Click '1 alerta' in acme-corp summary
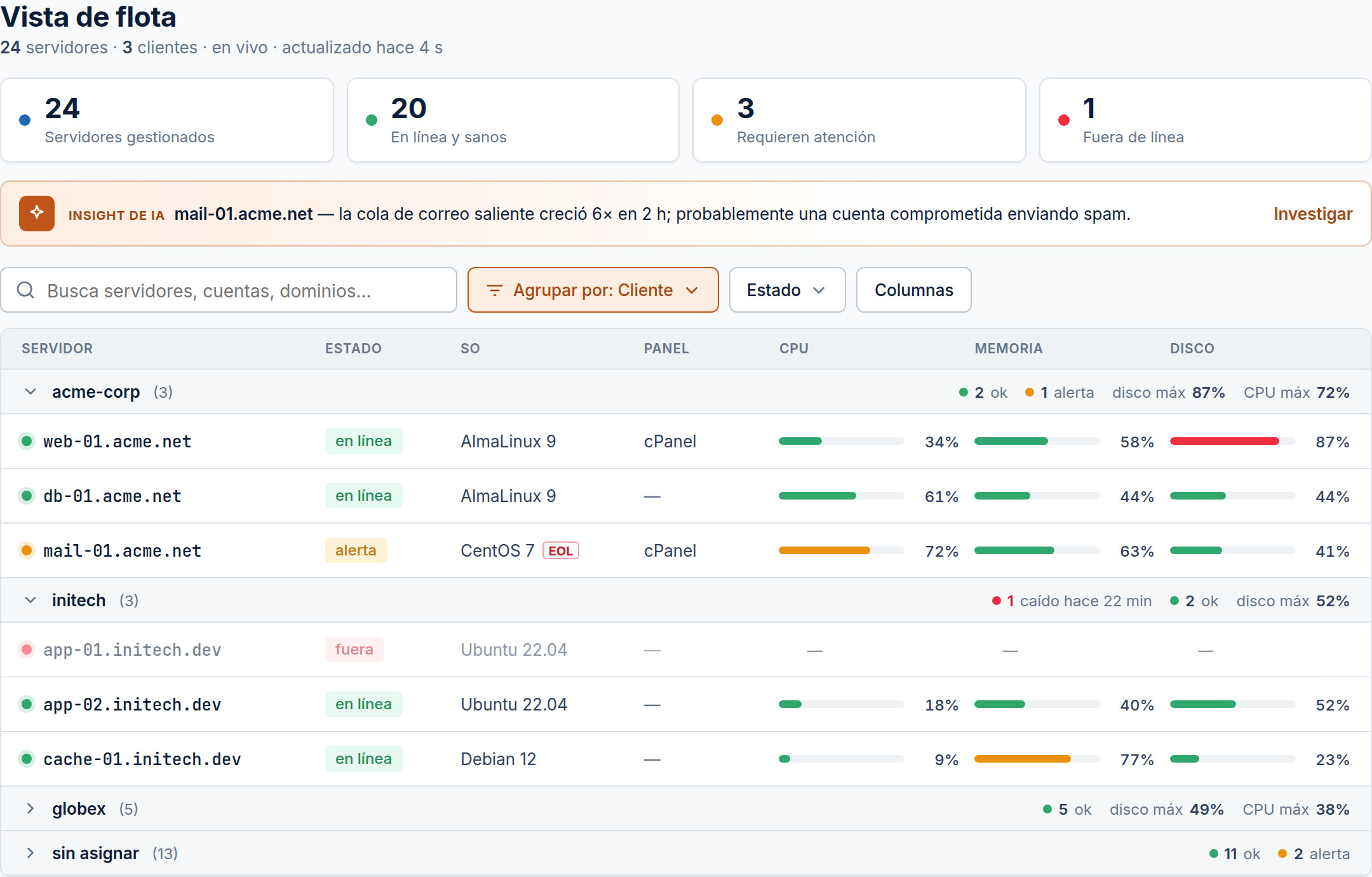The height and width of the screenshot is (877, 1372). 1059,393
